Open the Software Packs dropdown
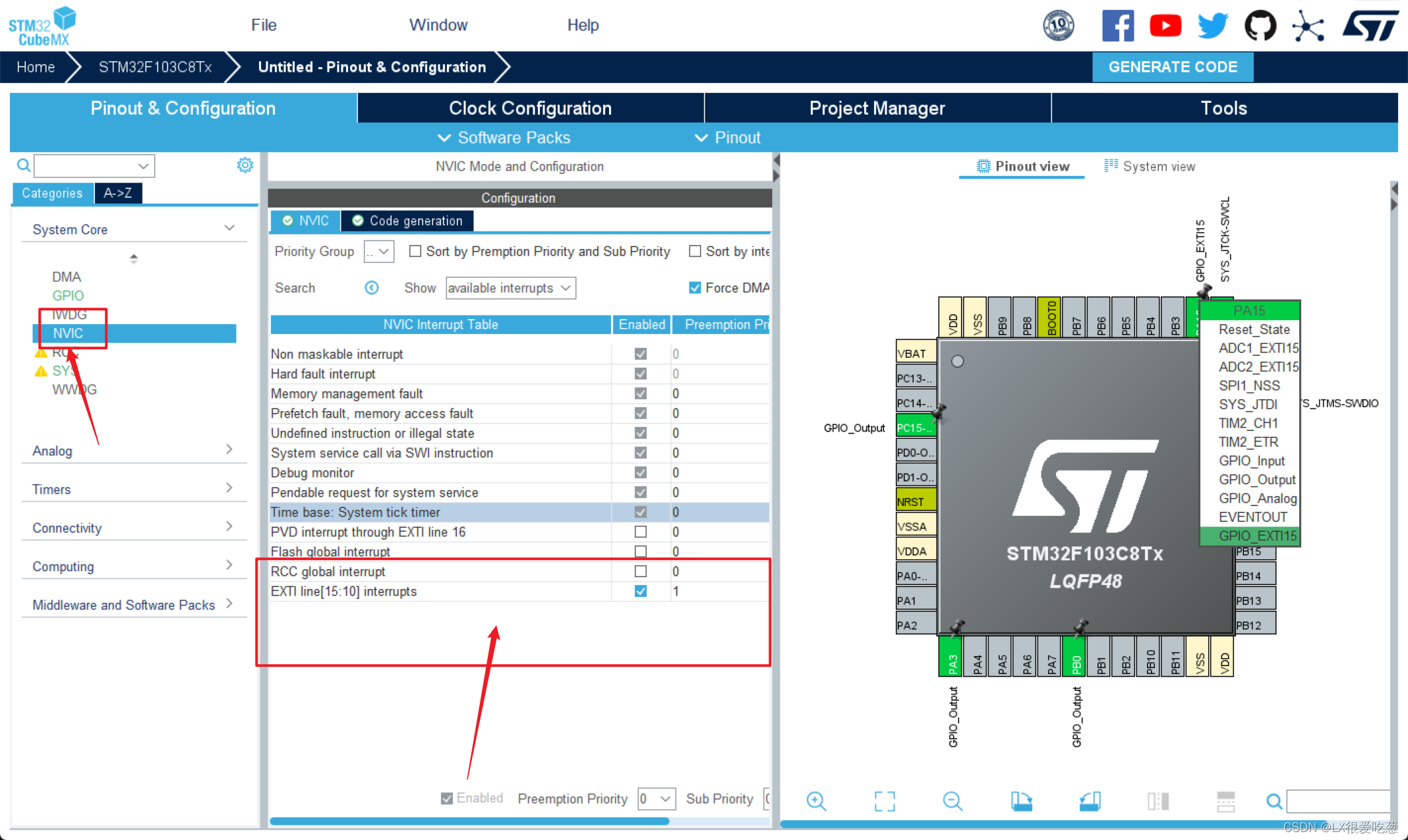The image size is (1408, 840). [504, 138]
